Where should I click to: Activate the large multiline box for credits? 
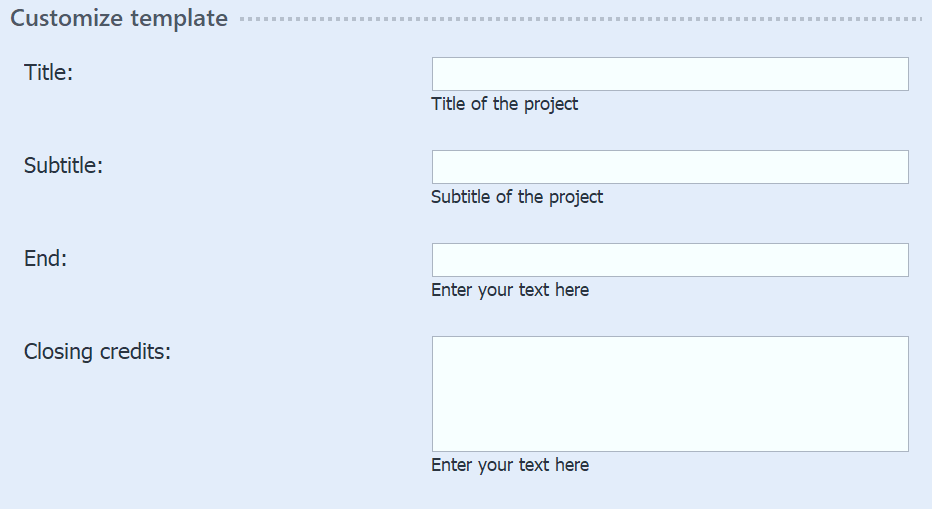[670, 393]
